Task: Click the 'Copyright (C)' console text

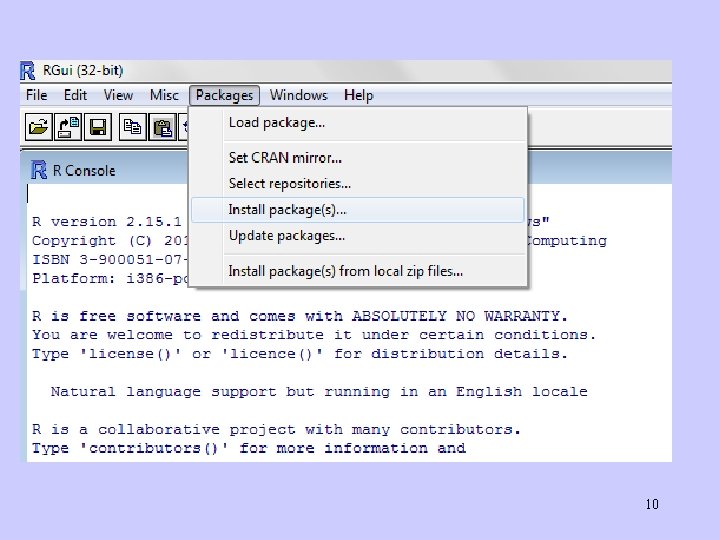Action: (110, 241)
